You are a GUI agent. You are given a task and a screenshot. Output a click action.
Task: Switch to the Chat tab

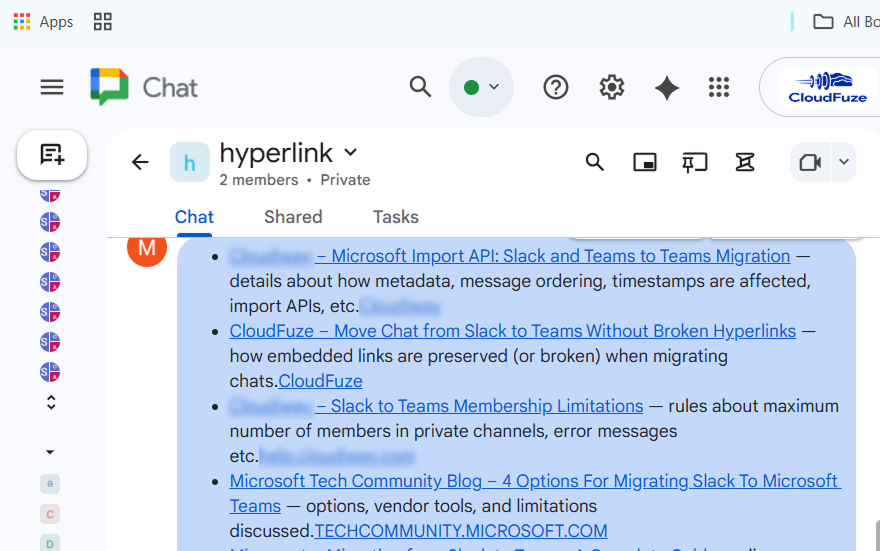coord(194,217)
